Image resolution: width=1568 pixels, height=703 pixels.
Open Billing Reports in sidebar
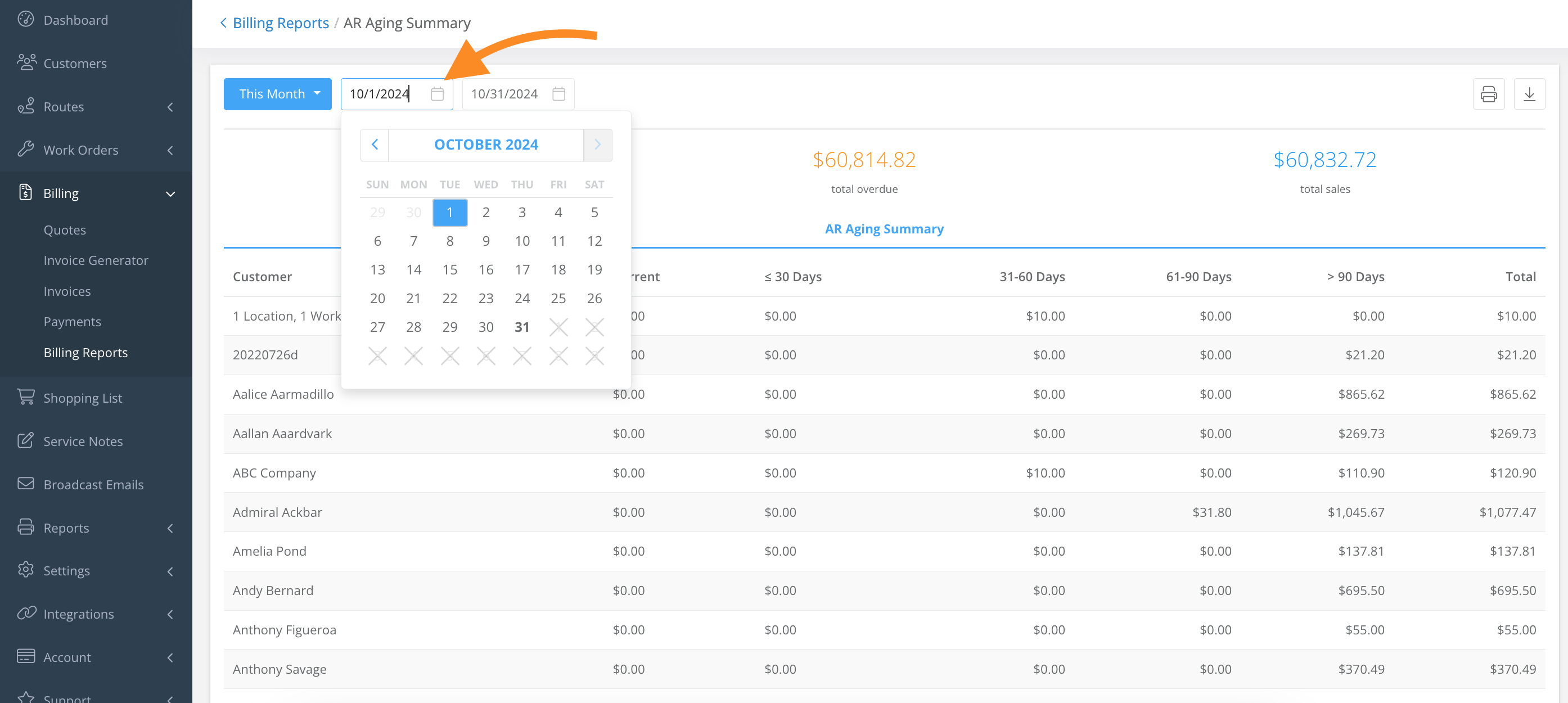tap(85, 353)
